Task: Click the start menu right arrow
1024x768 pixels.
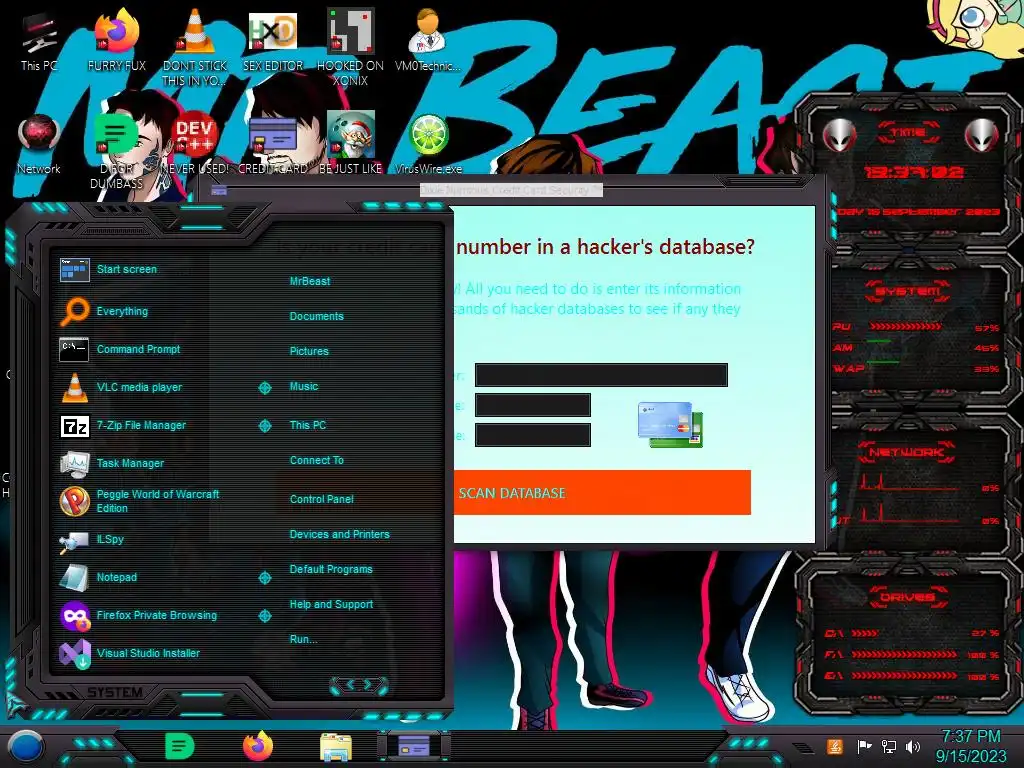Action: [368, 684]
